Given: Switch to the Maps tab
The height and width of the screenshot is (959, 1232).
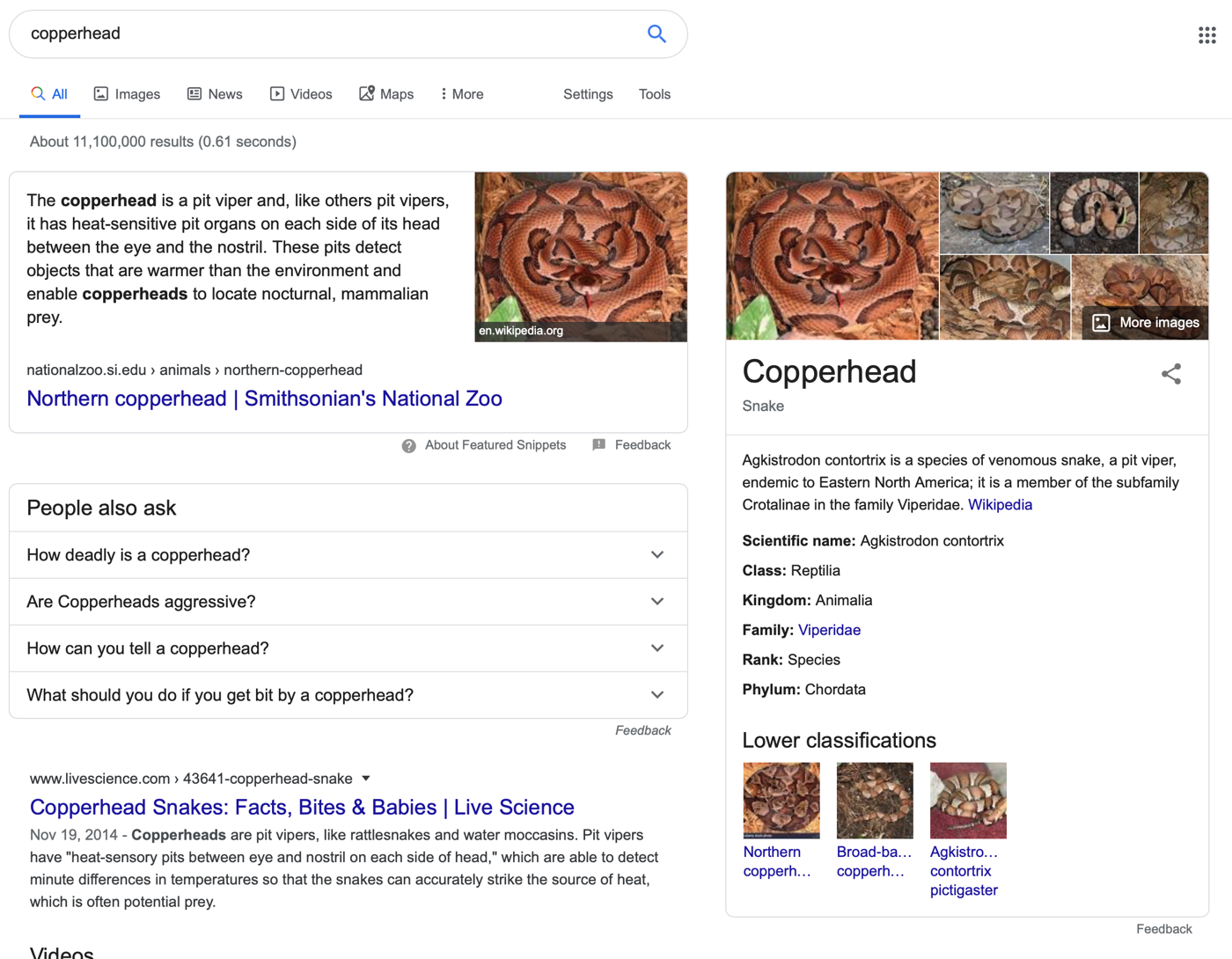Looking at the screenshot, I should coord(386,94).
